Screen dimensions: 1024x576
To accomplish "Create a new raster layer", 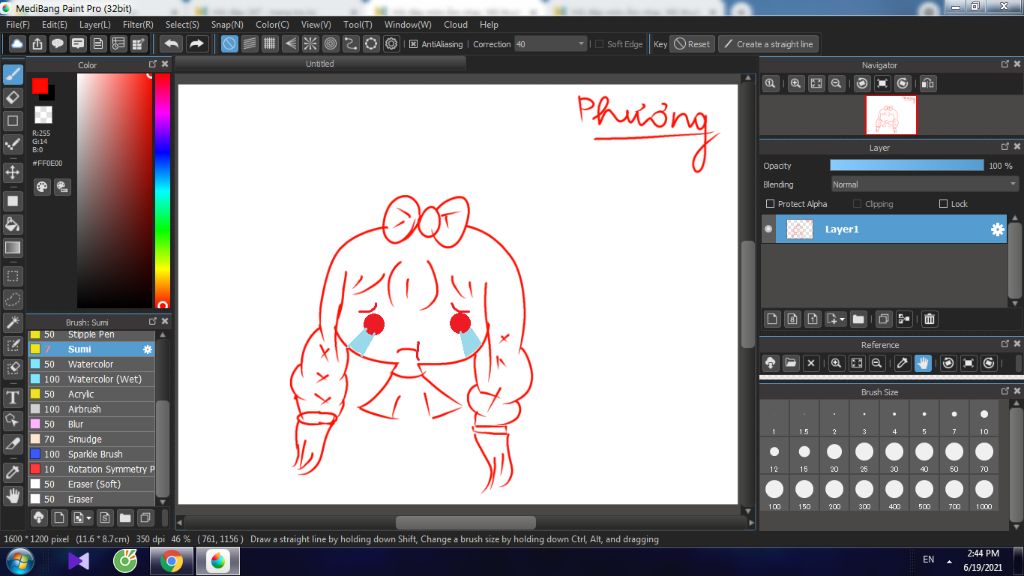I will tap(772, 319).
